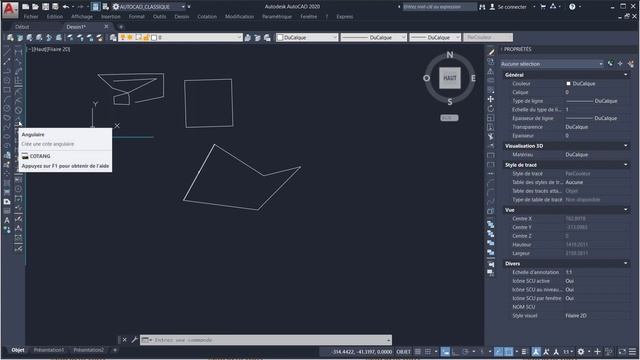This screenshot has width=640, height=360.
Task: Click the pencil icon at top of right toolbar
Action: pos(491,52)
